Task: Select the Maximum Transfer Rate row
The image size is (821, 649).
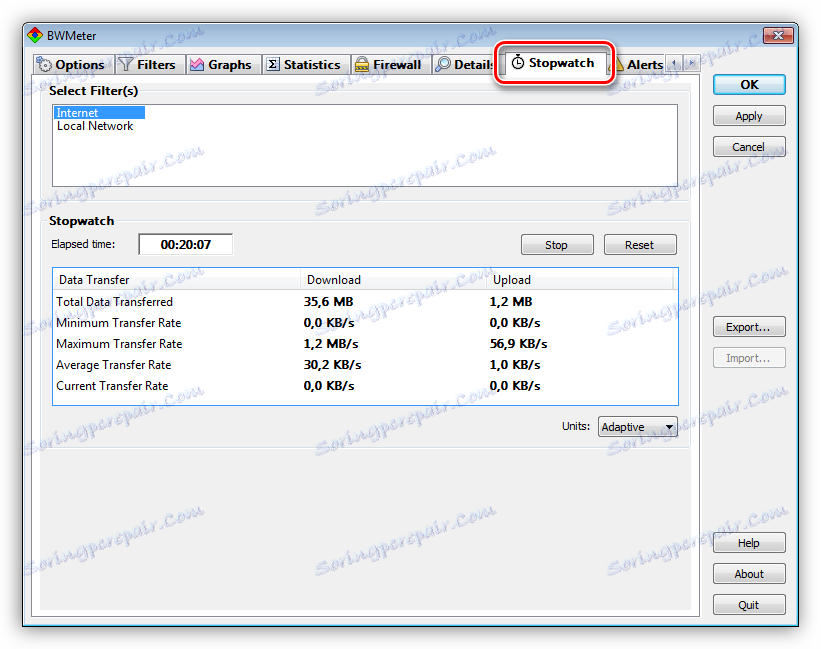Action: coord(365,343)
